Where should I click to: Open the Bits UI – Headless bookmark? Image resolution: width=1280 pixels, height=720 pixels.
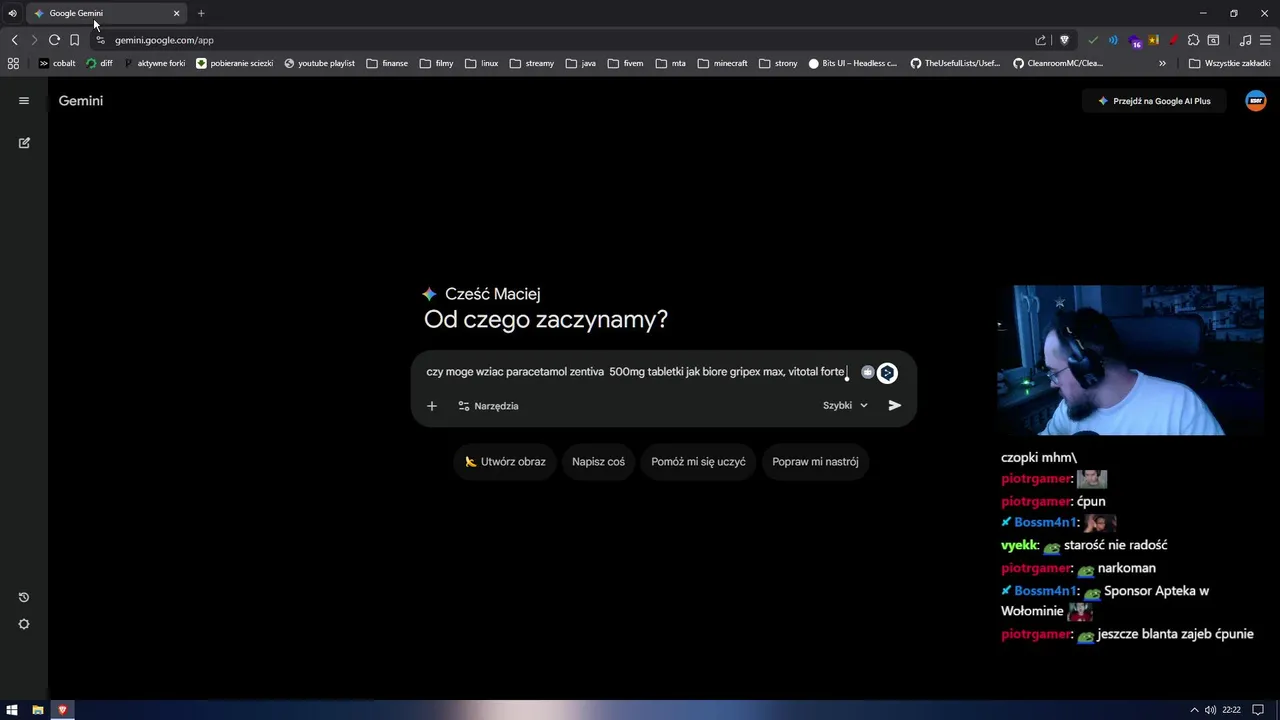853,63
